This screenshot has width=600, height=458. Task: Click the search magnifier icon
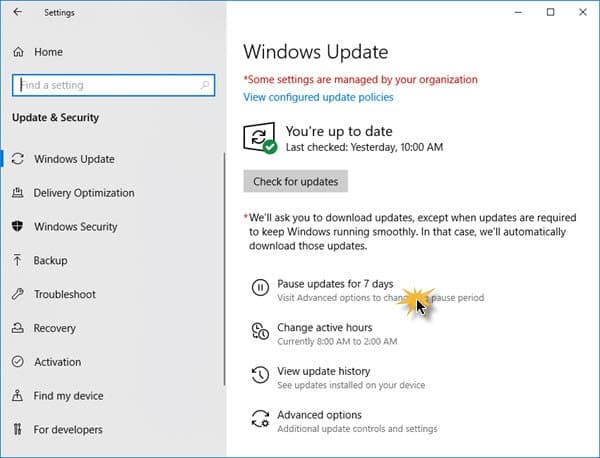click(x=205, y=85)
